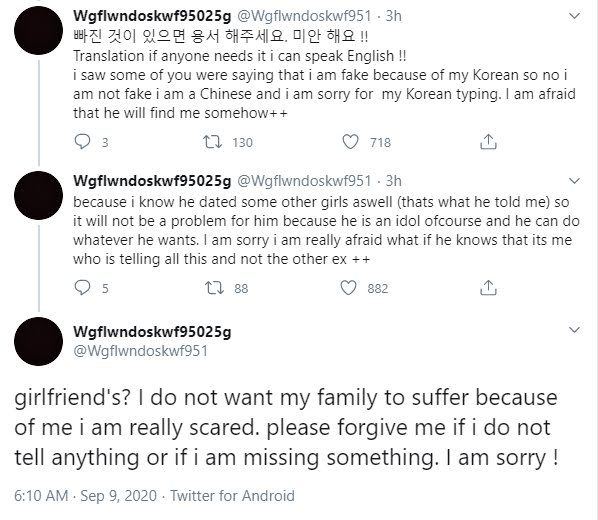Viewport: 598px width, 520px height.
Task: Reply to the first tweet with 3 comments
Action: (82, 142)
